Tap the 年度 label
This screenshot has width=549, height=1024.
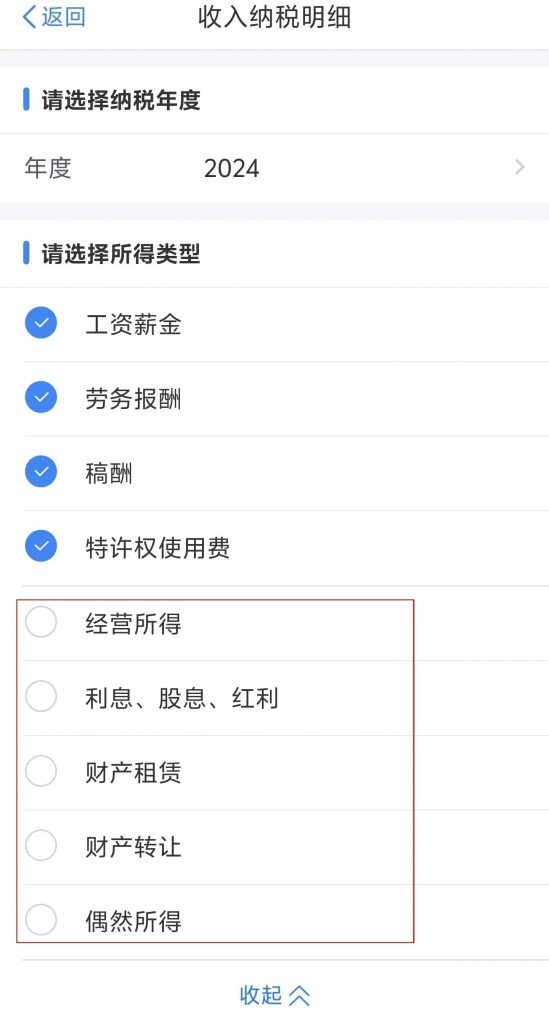point(48,168)
